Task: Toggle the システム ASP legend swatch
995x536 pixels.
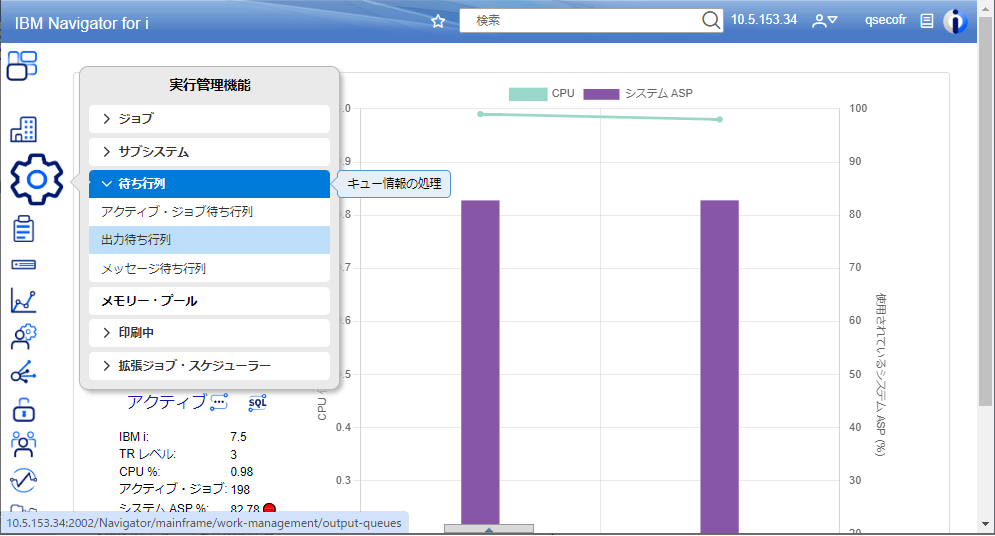Action: 601,94
